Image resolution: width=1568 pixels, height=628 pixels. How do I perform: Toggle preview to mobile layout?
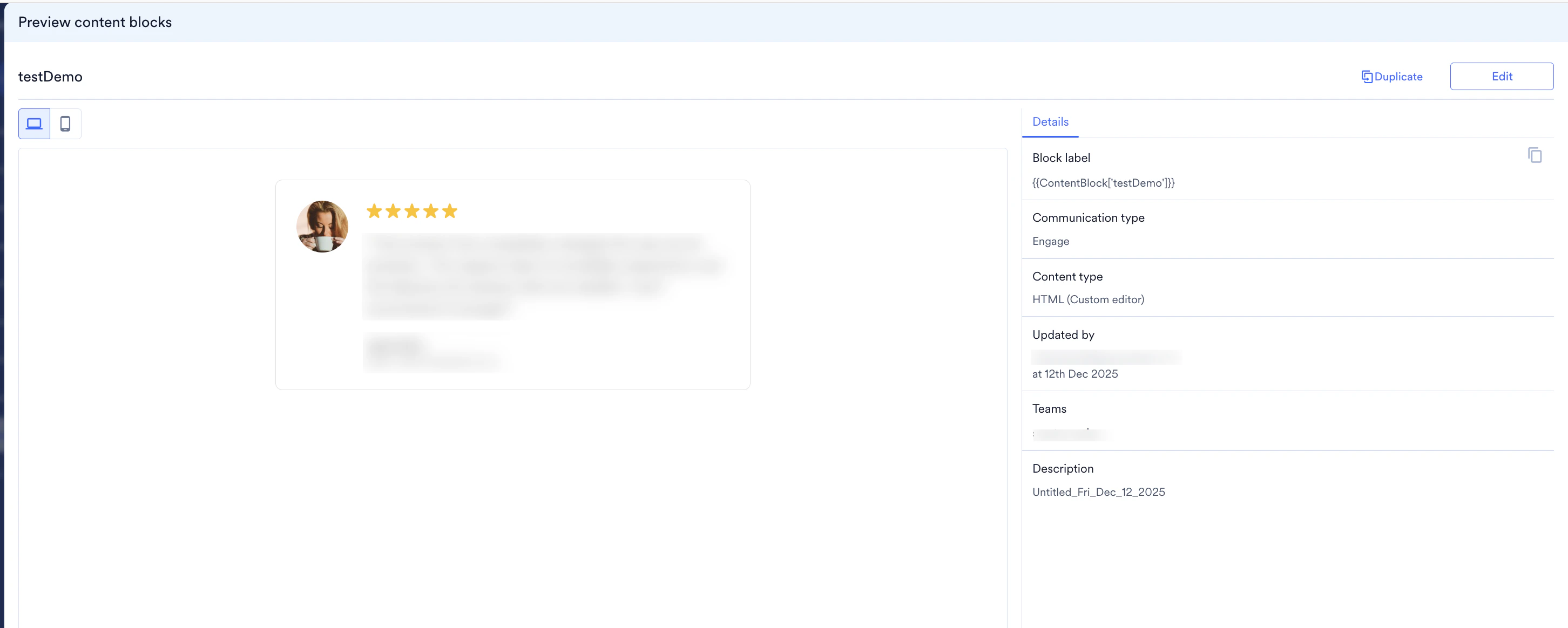(66, 124)
